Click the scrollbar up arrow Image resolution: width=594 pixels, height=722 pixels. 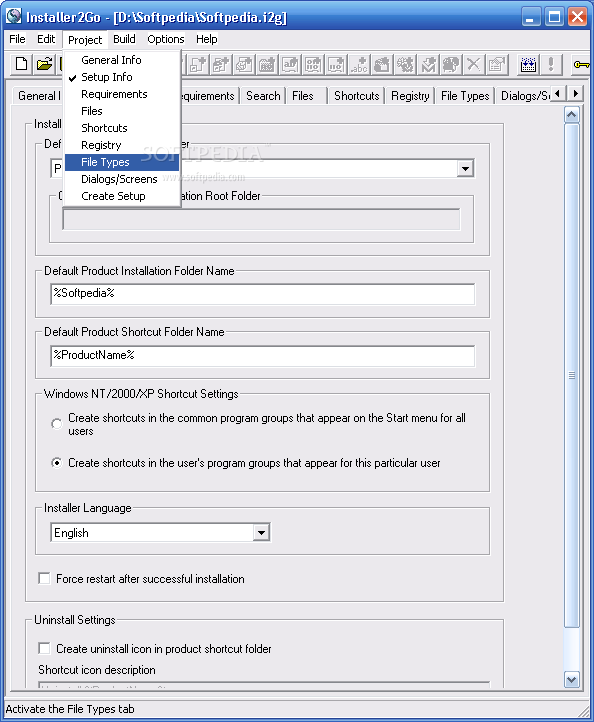(x=571, y=114)
